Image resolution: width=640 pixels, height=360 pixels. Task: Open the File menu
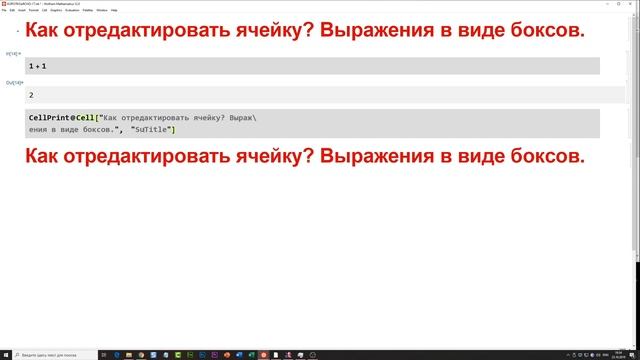(x=4, y=10)
